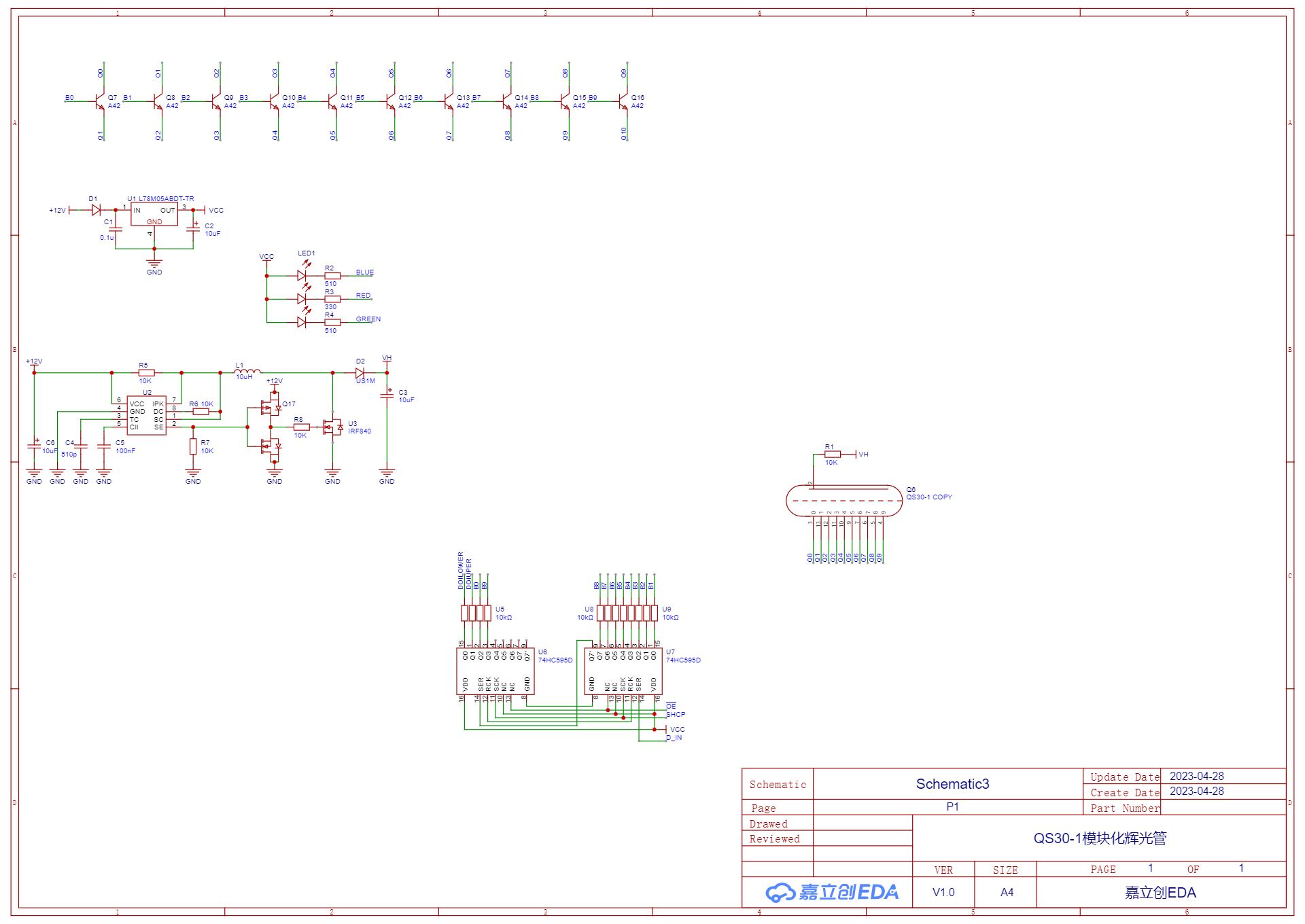Select the L1 10uH inductor symbol
Viewport: 1305px width, 924px height.
247,372
